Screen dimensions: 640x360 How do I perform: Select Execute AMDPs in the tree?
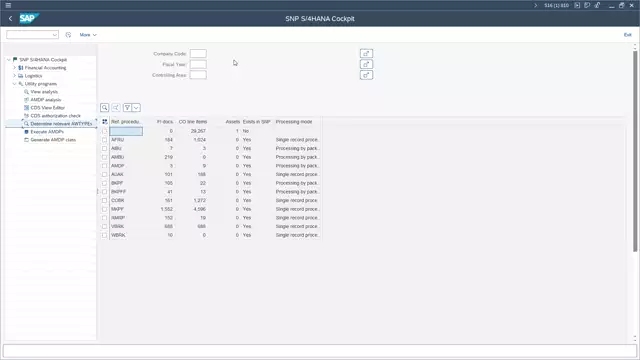47,132
